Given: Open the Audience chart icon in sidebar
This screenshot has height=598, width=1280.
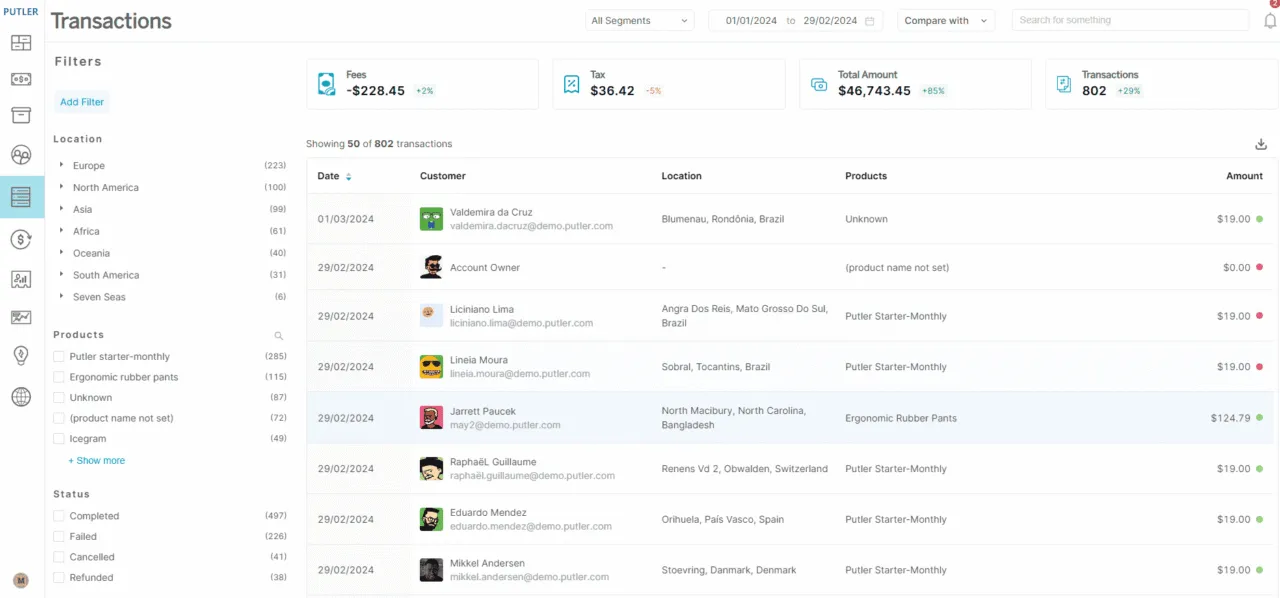Looking at the screenshot, I should (21, 279).
